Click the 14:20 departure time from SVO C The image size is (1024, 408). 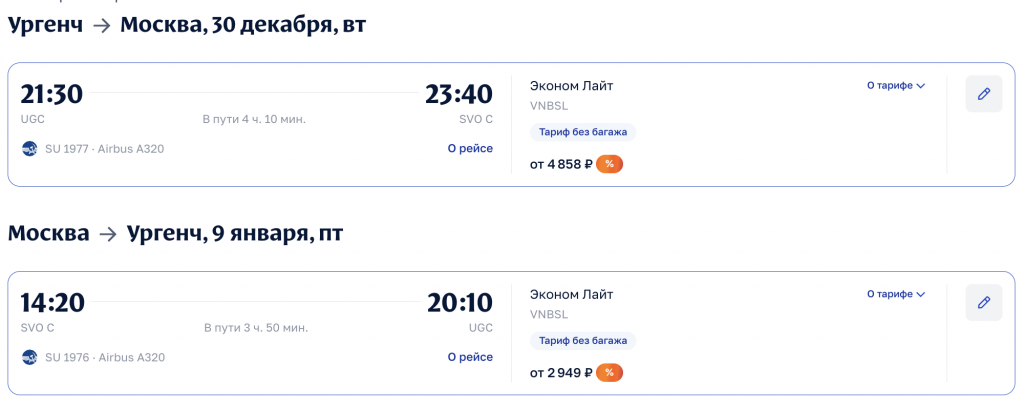pyautogui.click(x=52, y=302)
